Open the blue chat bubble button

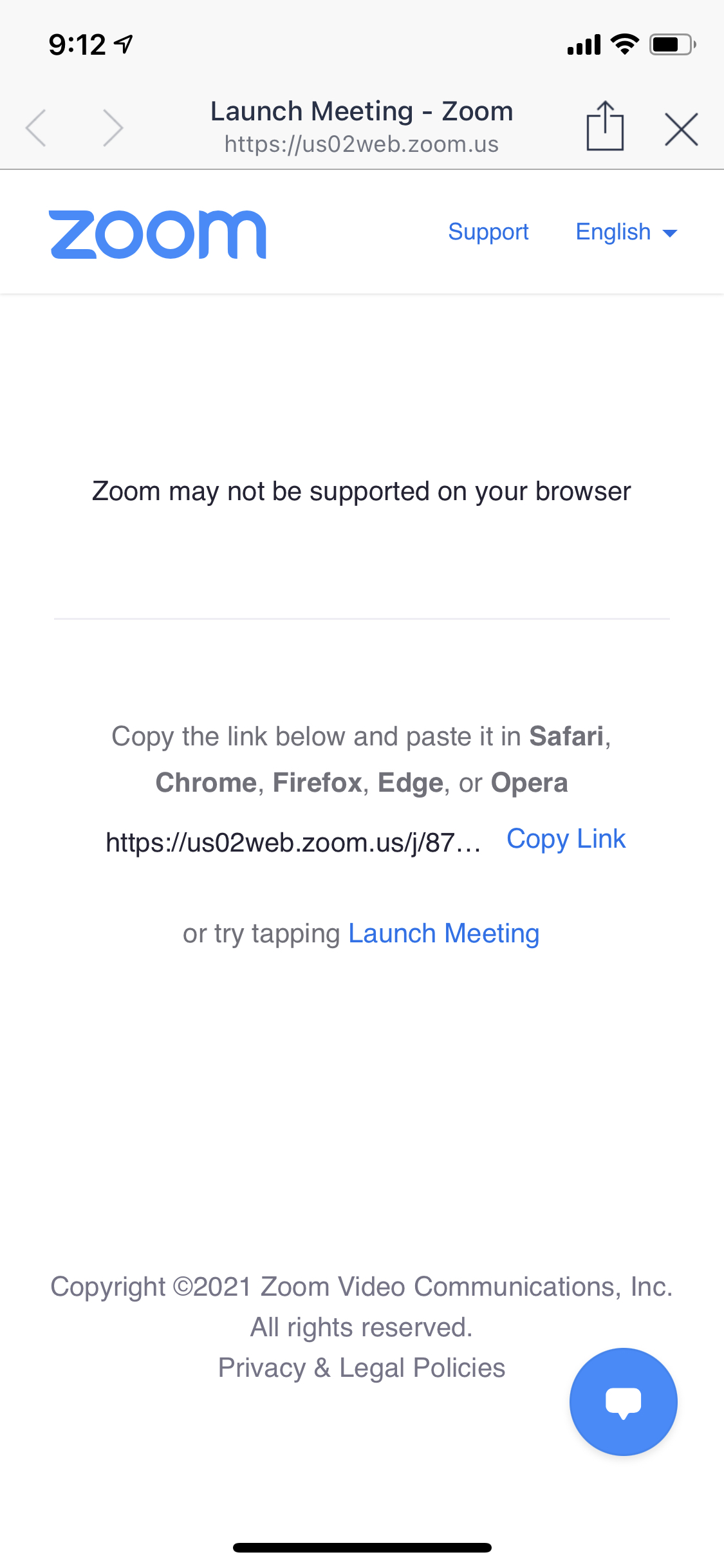point(623,1401)
